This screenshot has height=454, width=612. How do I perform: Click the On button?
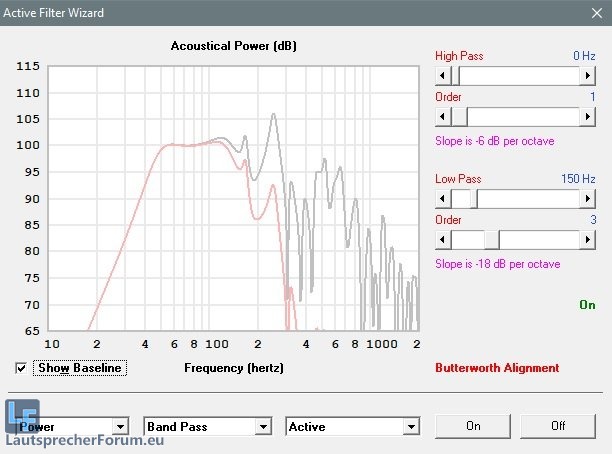(473, 426)
